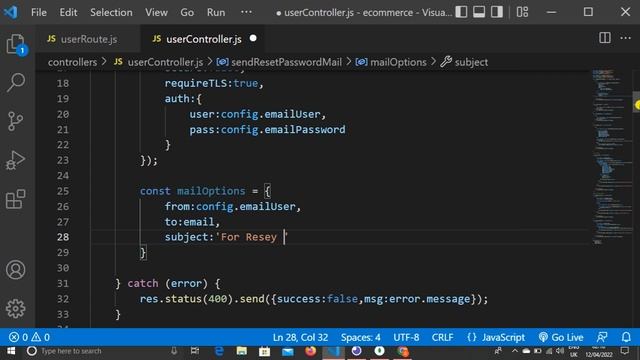Change indentation via Spaces: 4
This screenshot has height=360, width=640.
click(x=360, y=337)
